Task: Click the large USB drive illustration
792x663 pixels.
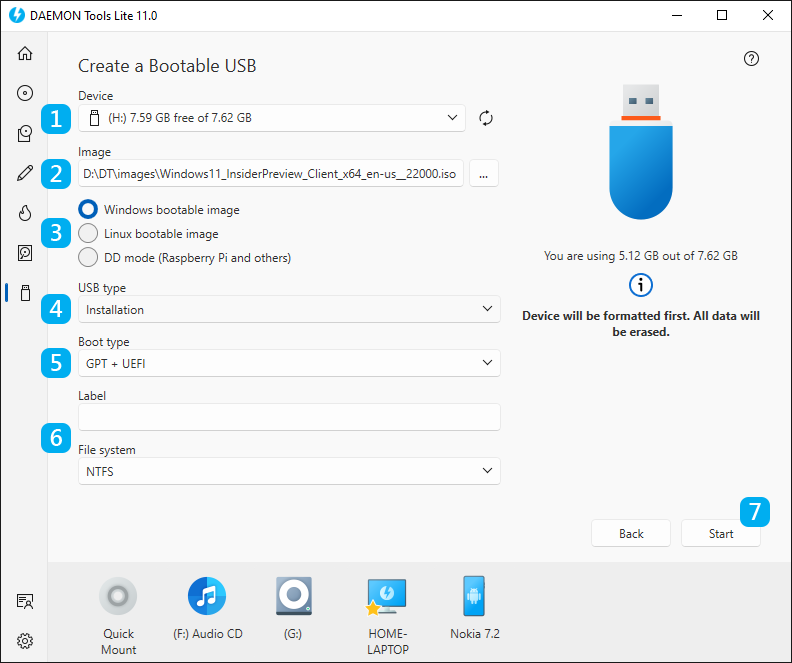Action: [x=640, y=151]
